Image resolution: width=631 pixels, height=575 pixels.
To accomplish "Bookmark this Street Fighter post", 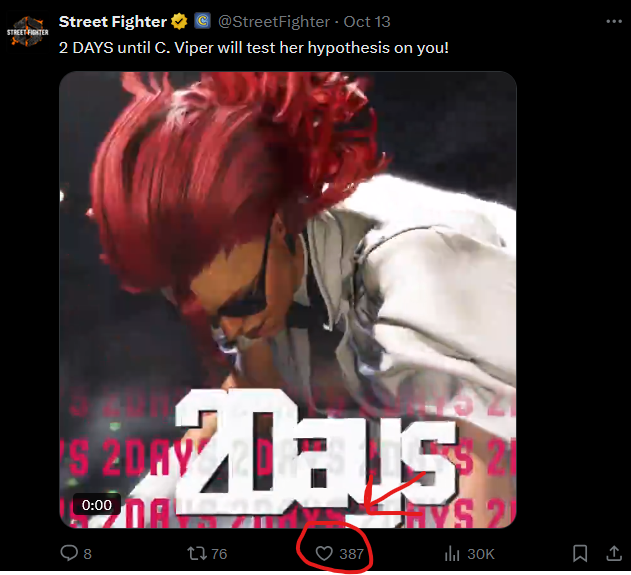I will click(580, 553).
